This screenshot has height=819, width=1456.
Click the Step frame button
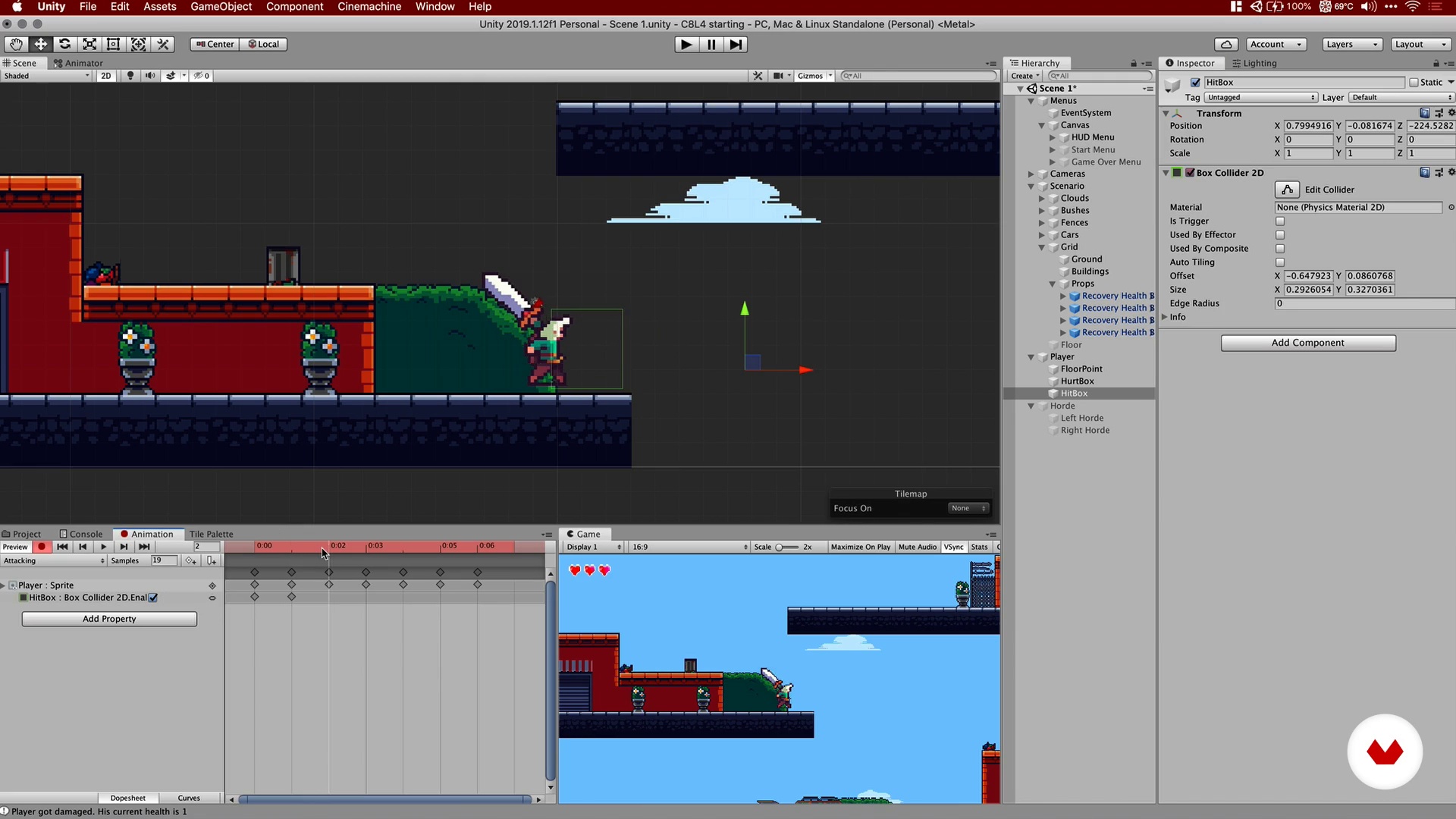[x=736, y=45]
